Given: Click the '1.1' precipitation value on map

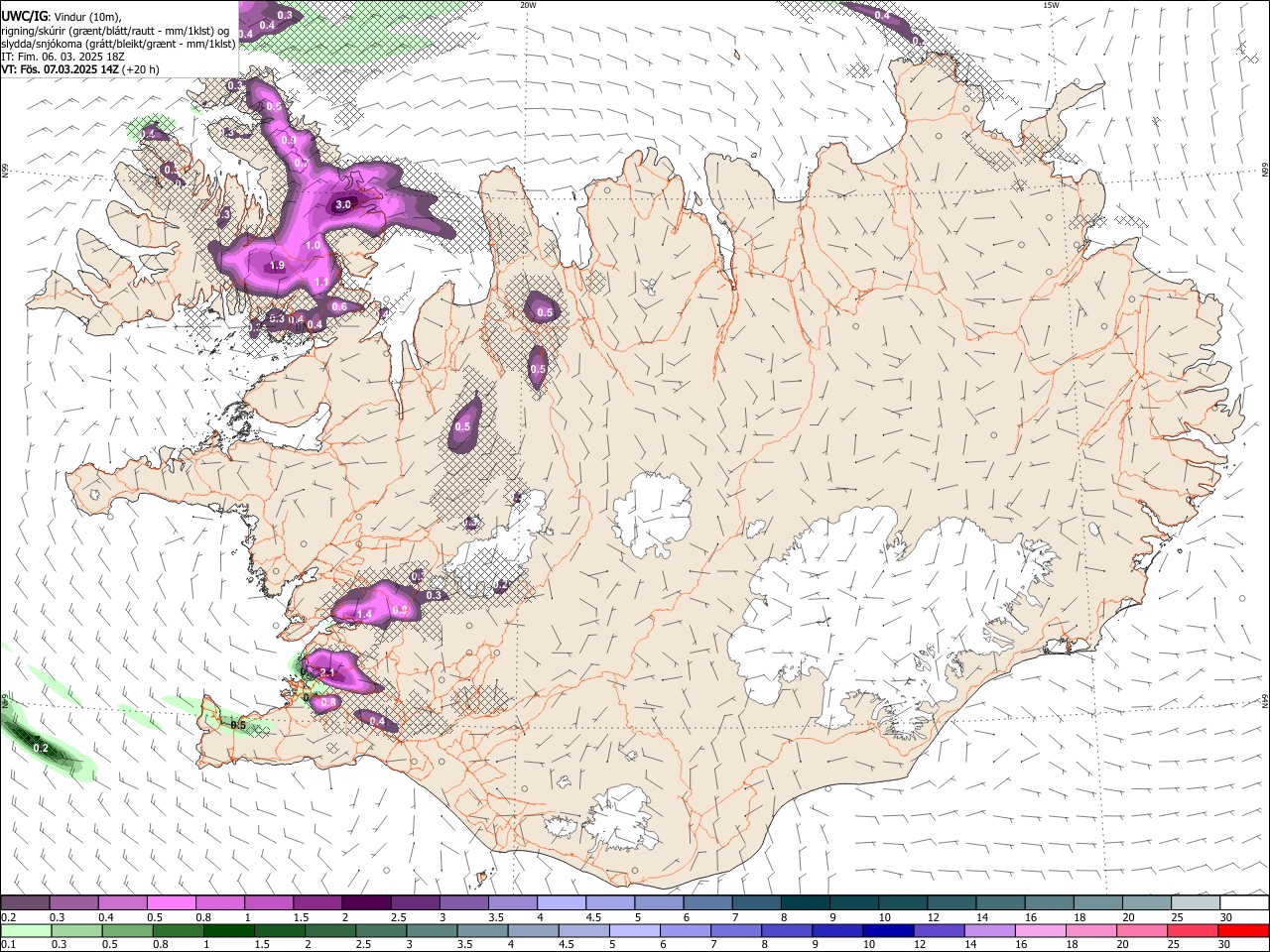Looking at the screenshot, I should pos(321,283).
